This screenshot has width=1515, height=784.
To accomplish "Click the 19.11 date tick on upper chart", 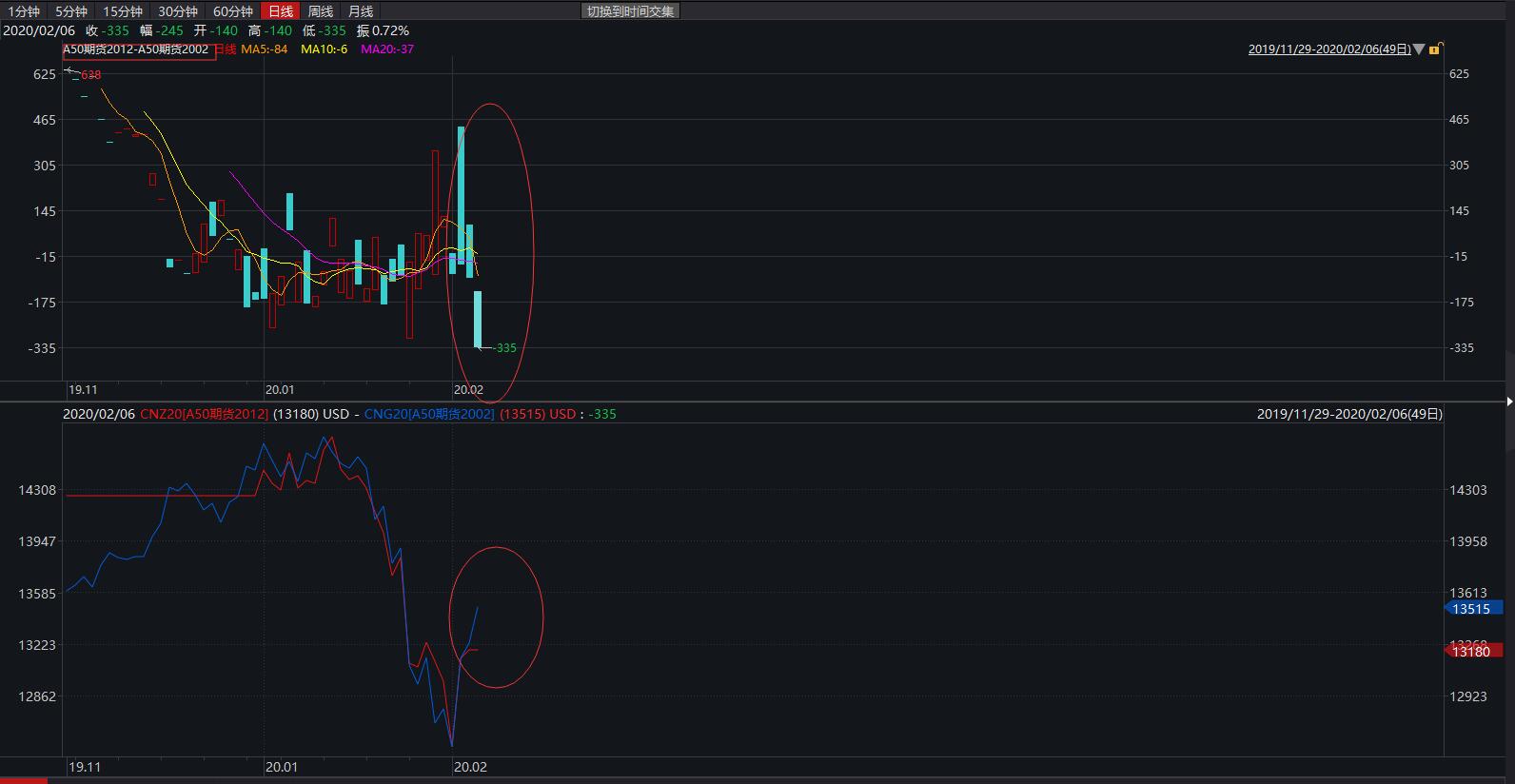I will (x=83, y=390).
